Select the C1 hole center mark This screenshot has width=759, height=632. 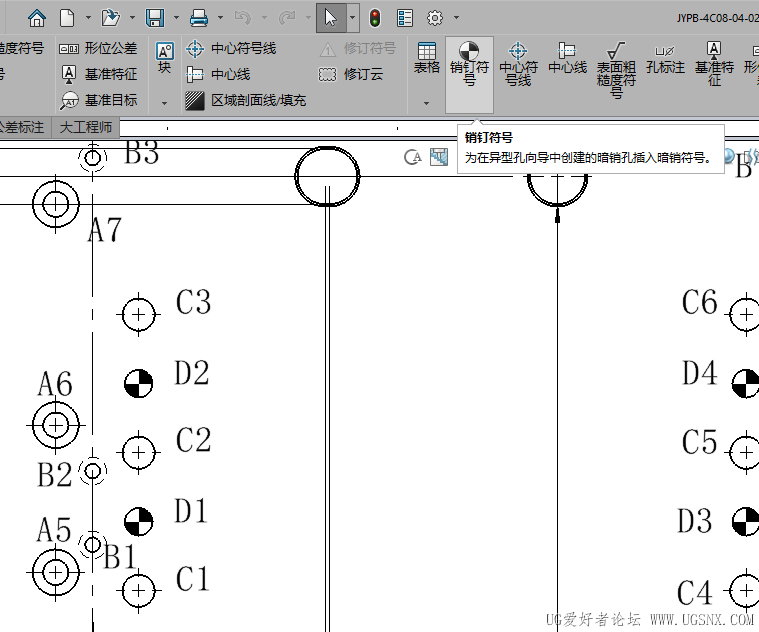(x=138, y=591)
